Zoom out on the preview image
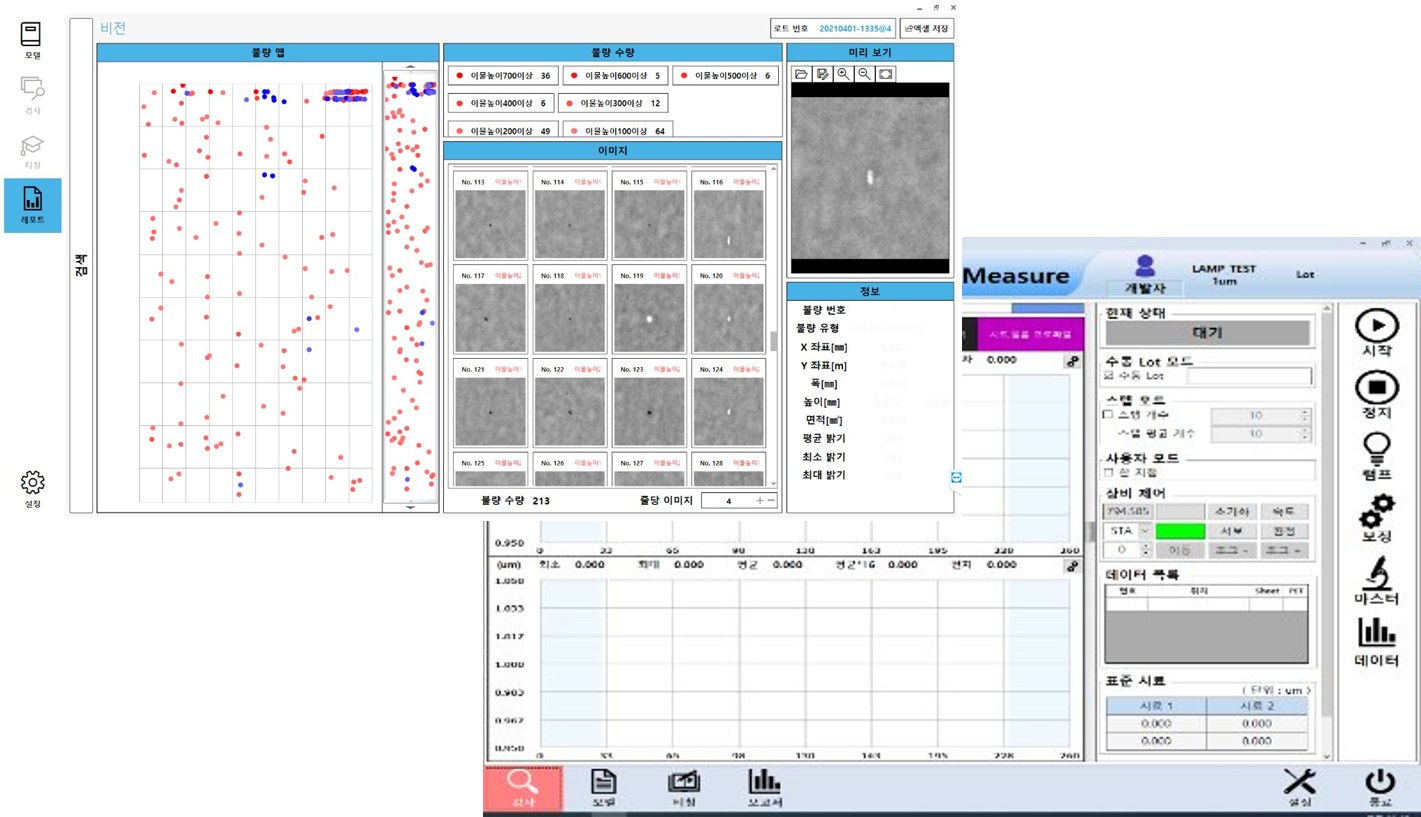 point(864,74)
